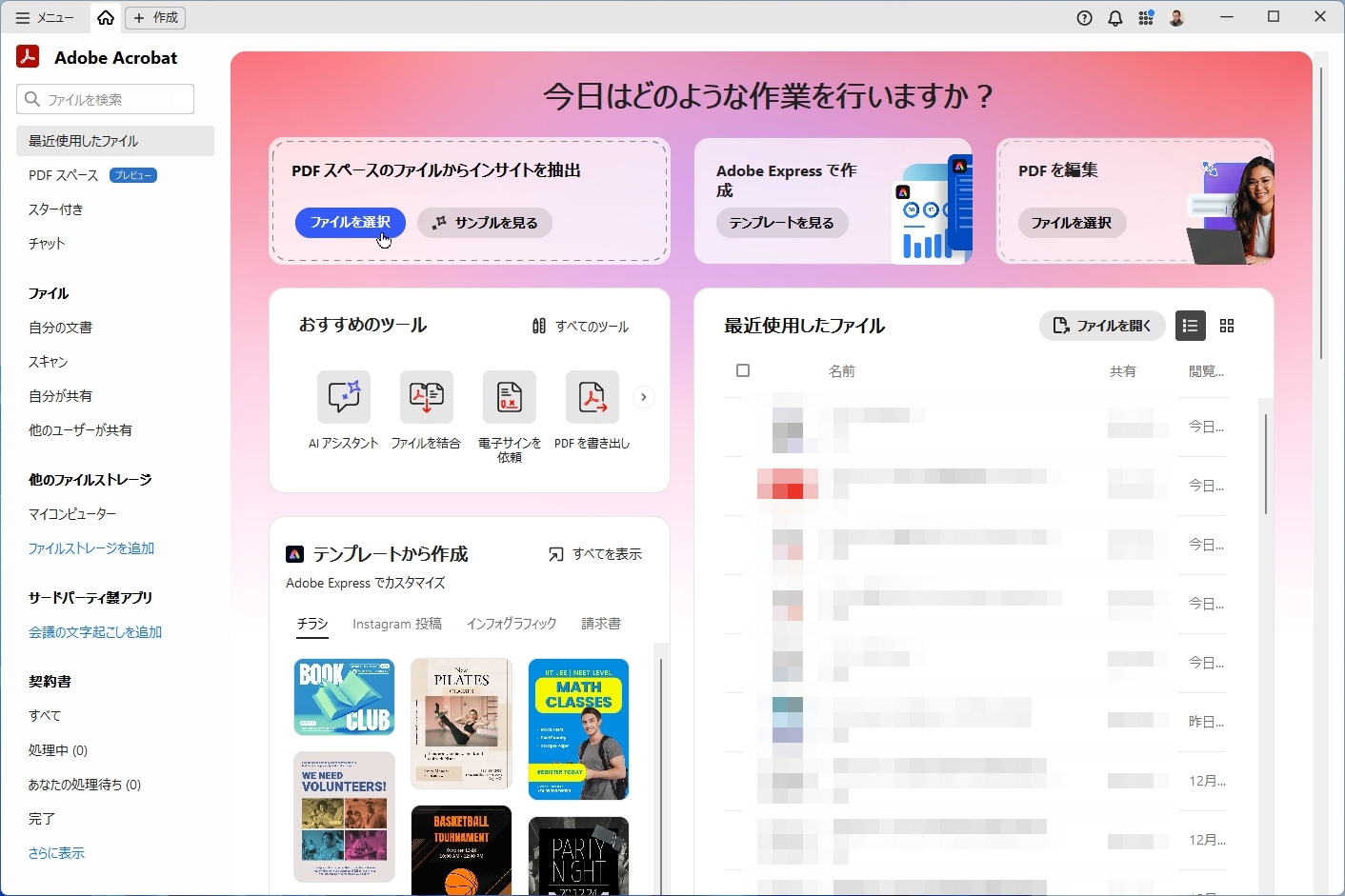Select the チラシ template tab
The width and height of the screenshot is (1345, 896).
tap(312, 624)
